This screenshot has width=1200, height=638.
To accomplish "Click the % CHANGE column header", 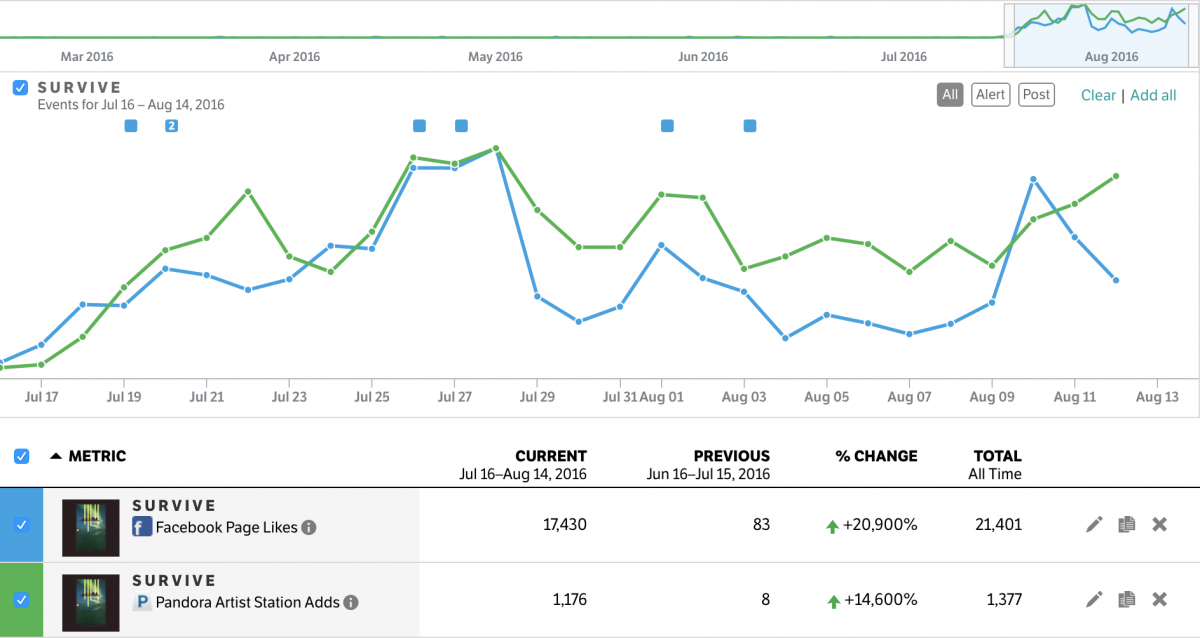I will click(876, 456).
